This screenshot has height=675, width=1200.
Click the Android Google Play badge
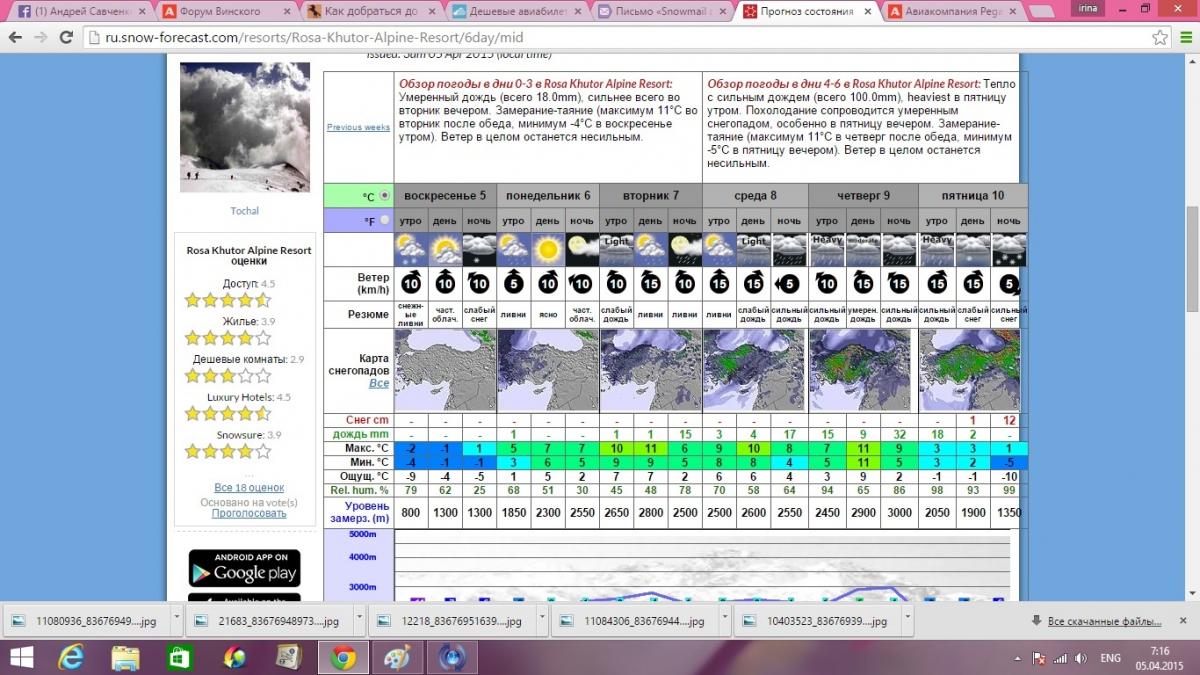pyautogui.click(x=244, y=568)
